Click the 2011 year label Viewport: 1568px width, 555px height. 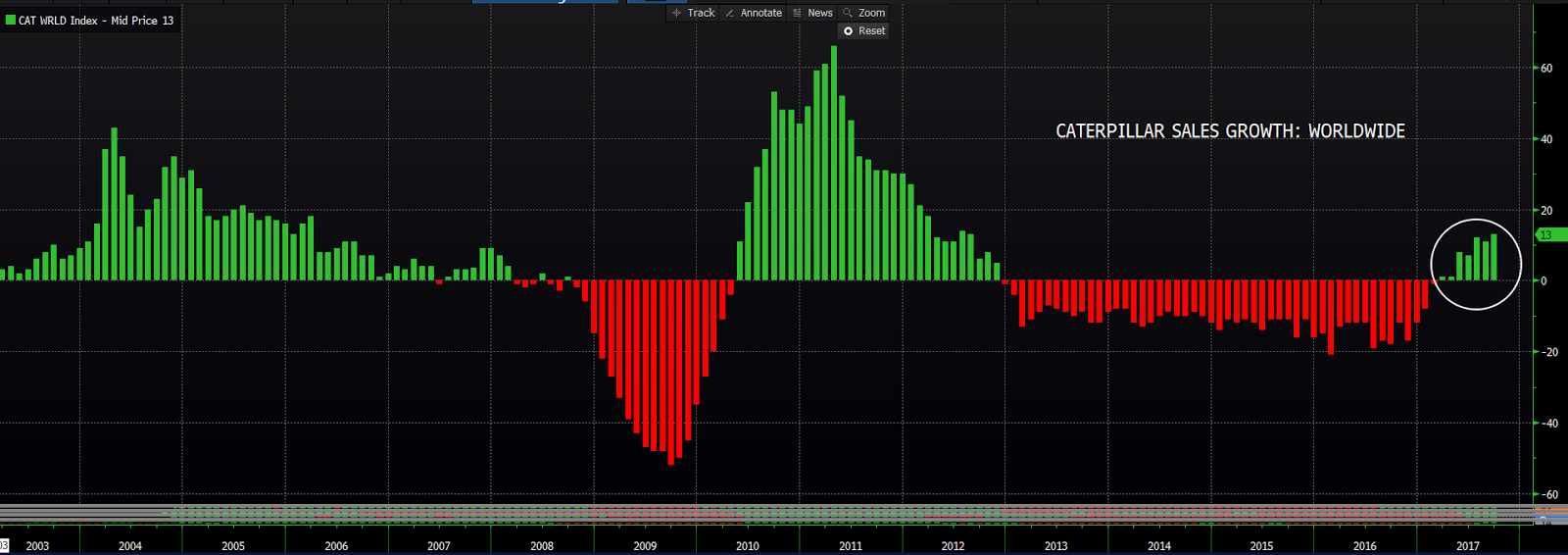[x=851, y=546]
